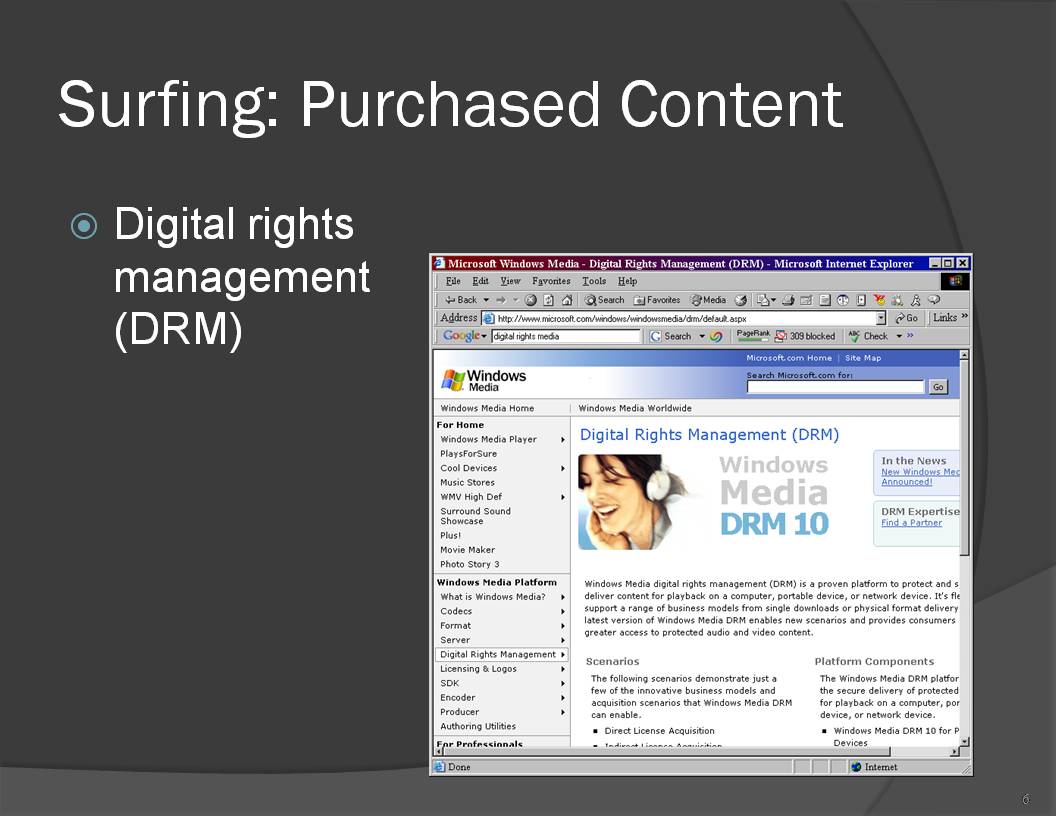Click the Google toolbar logo
Screen dimensions: 1056x816
coord(461,335)
